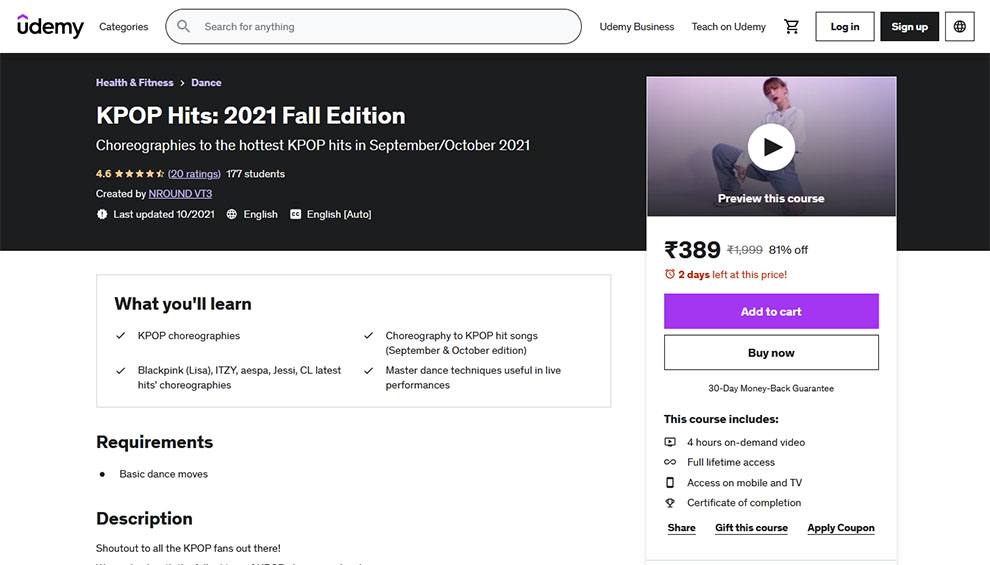Add the course to cart
The height and width of the screenshot is (565, 990).
771,311
